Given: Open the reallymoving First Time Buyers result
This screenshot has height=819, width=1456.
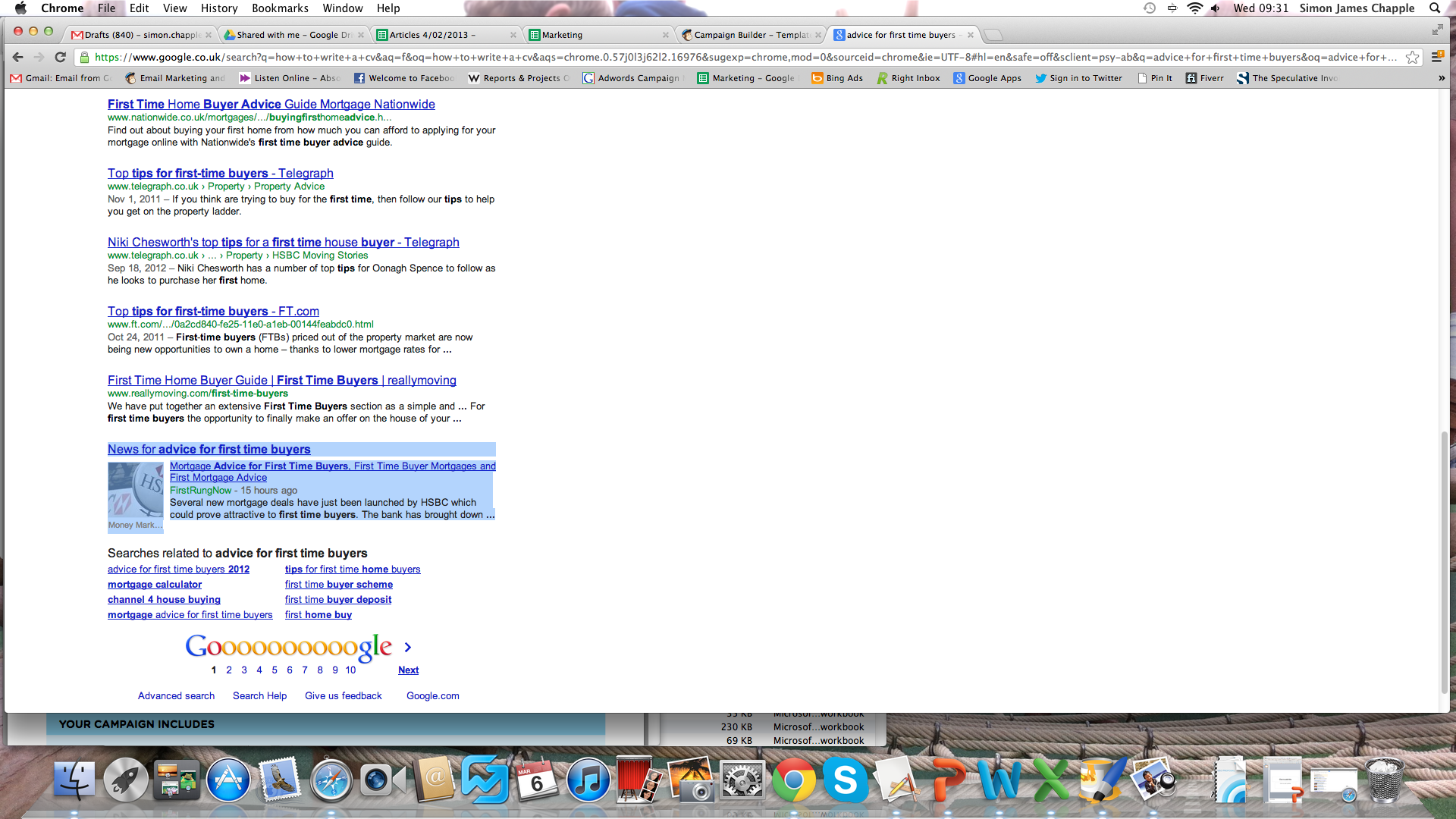Looking at the screenshot, I should (282, 380).
